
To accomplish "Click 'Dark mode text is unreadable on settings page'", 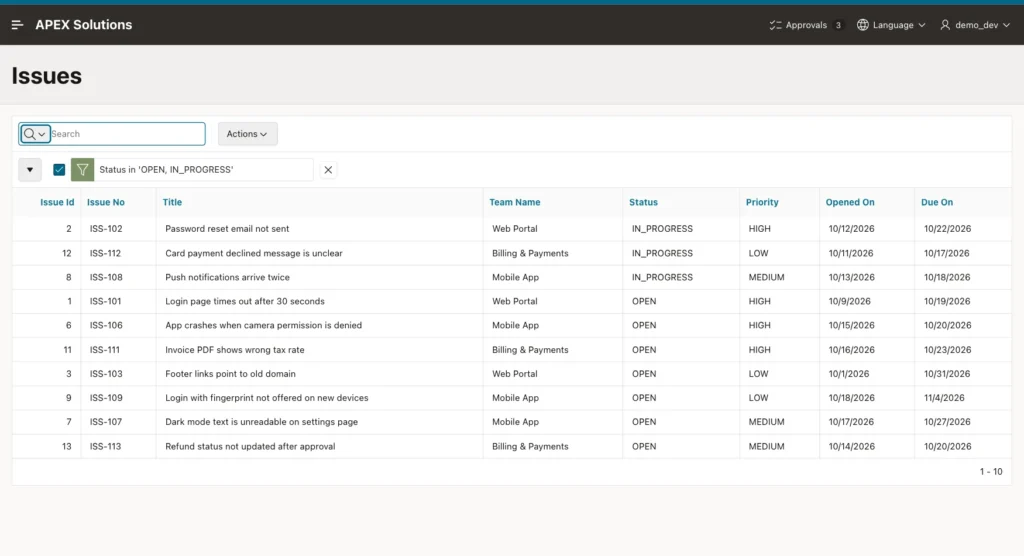I will pyautogui.click(x=261, y=422).
